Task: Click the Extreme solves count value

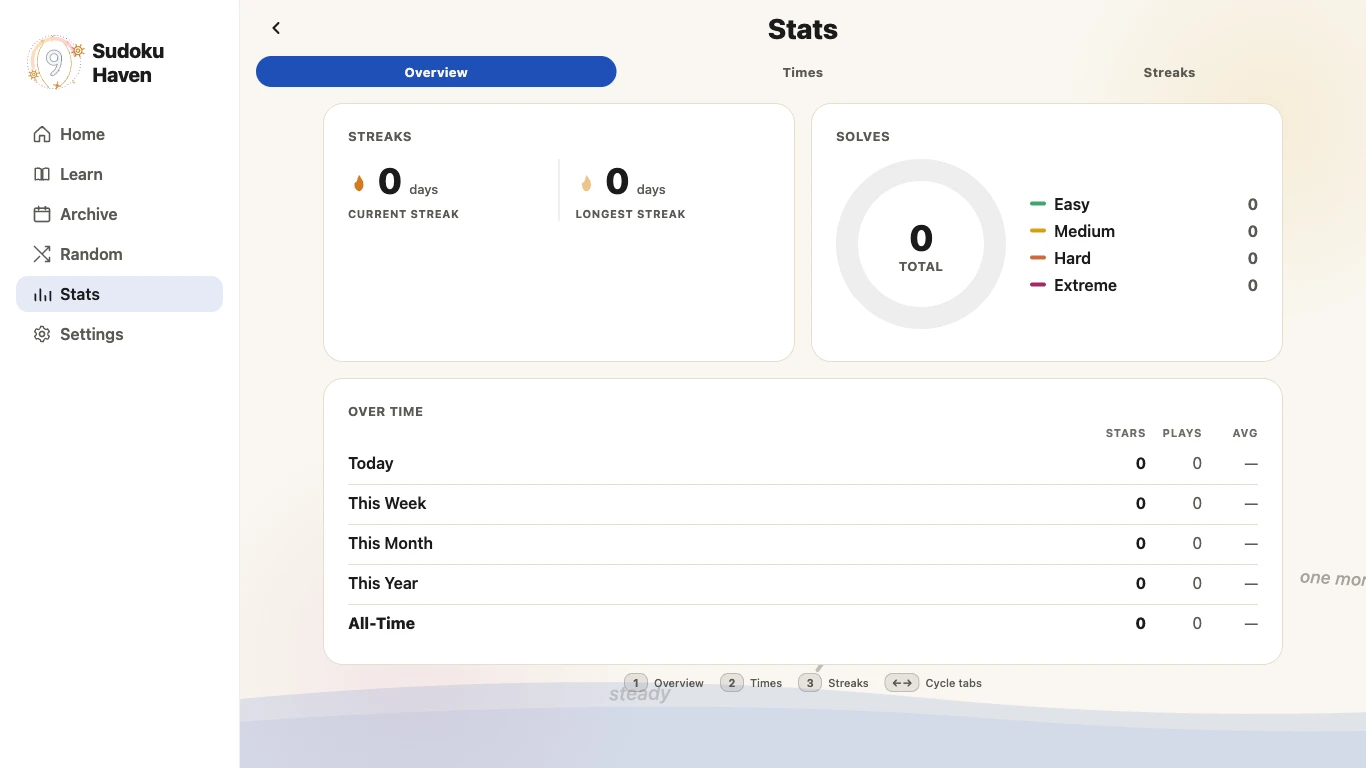Action: point(1252,285)
